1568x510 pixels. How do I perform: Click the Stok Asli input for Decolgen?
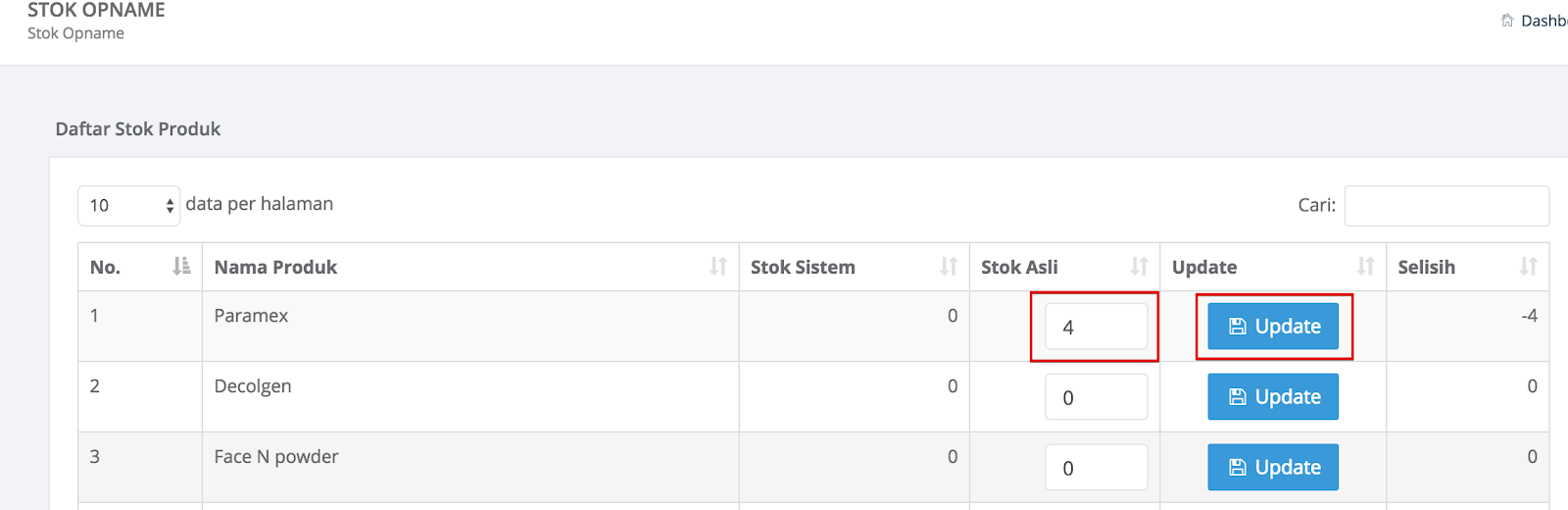click(x=1097, y=397)
